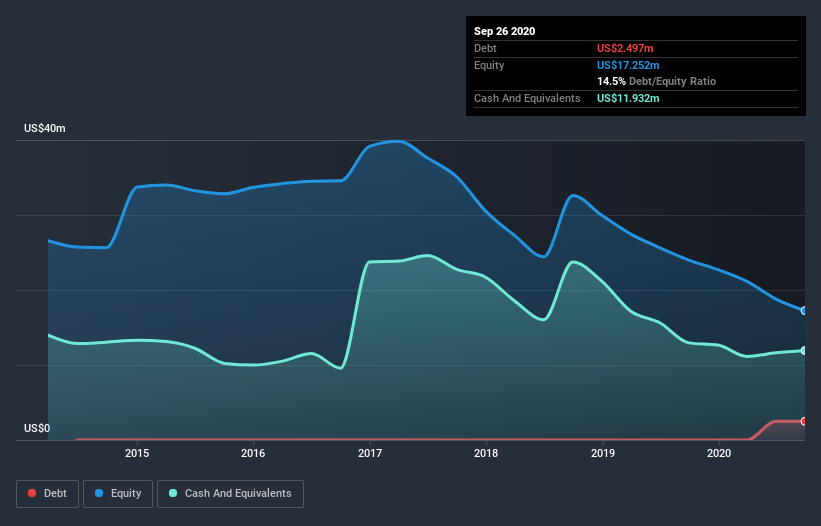Toggle Cash And Equivalents legend button
This screenshot has height=526, width=821.
tap(230, 494)
